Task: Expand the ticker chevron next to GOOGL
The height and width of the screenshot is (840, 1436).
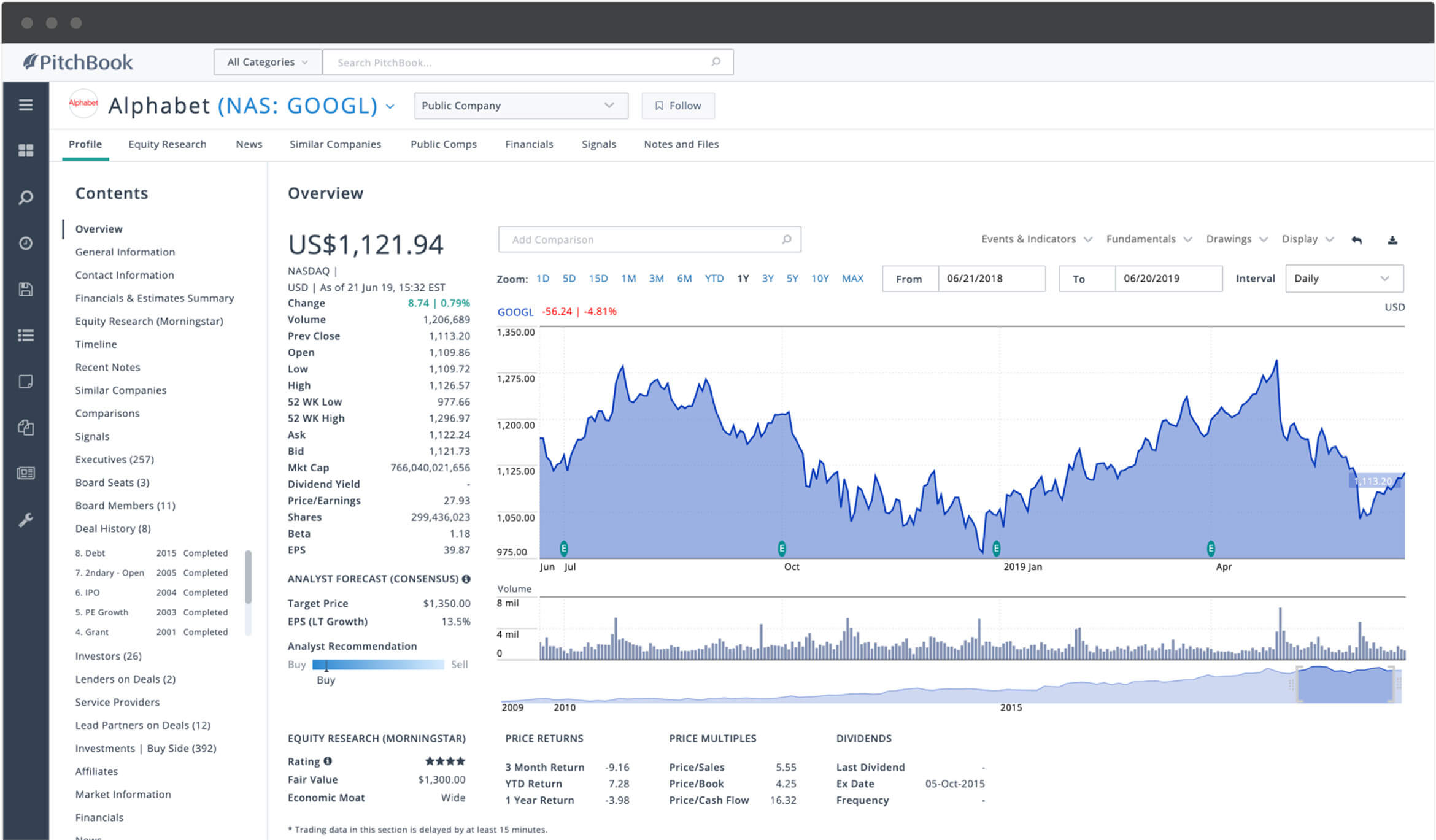Action: (390, 106)
